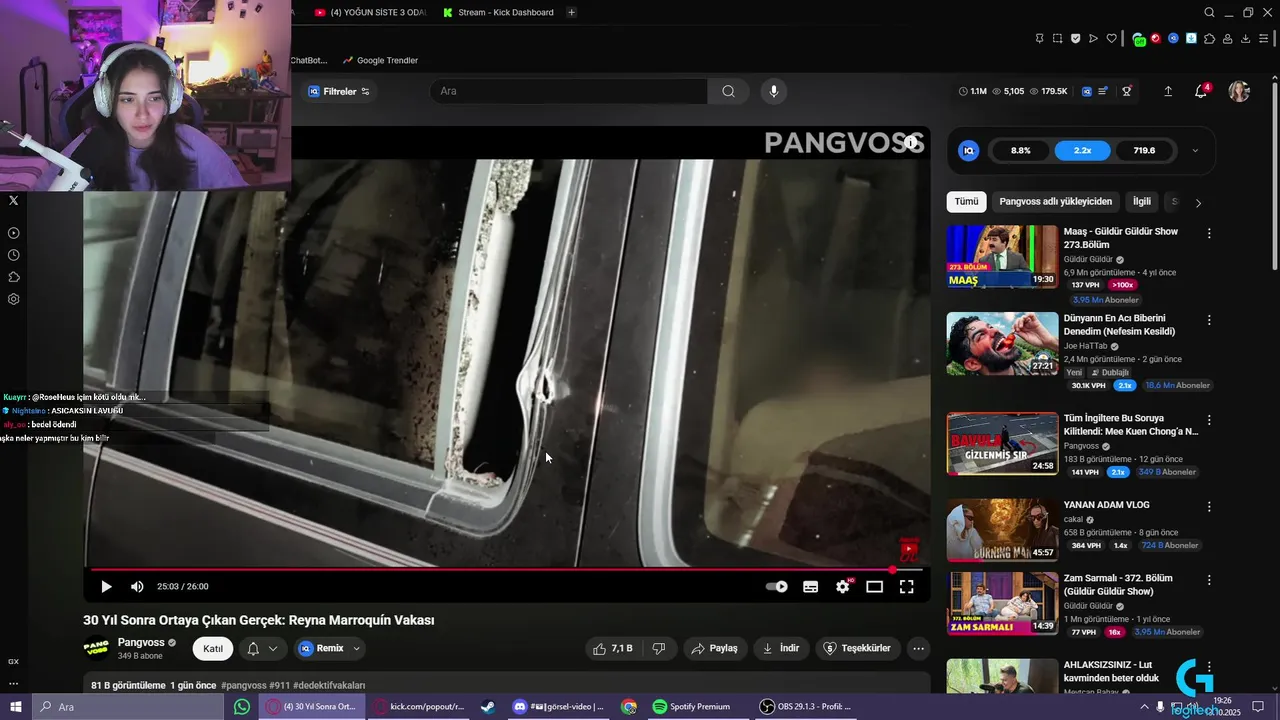The height and width of the screenshot is (720, 1280).
Task: Click the browser snapshot icon
Action: pos(1057,39)
